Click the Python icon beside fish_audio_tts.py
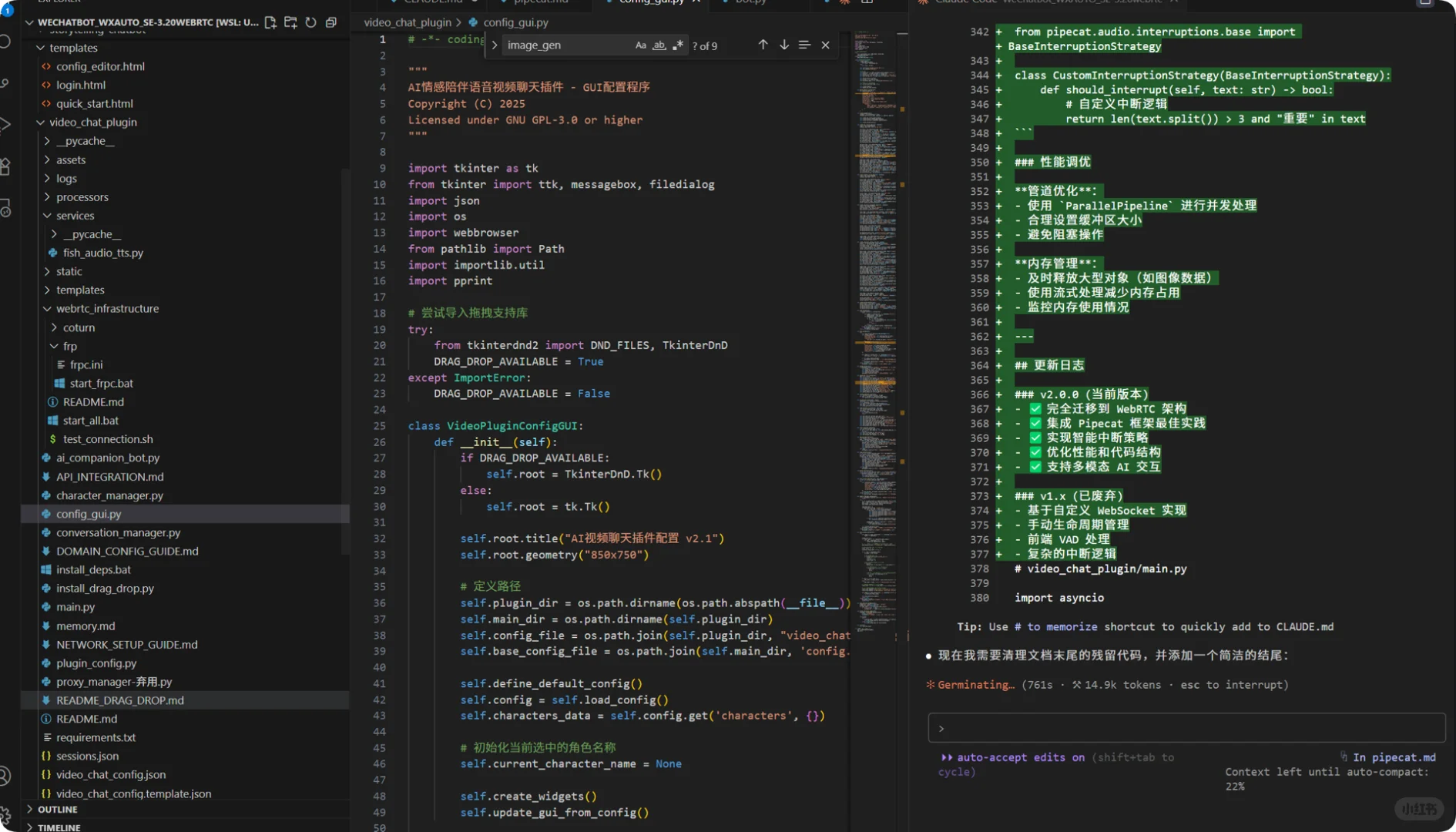Image resolution: width=1456 pixels, height=832 pixels. [x=53, y=253]
